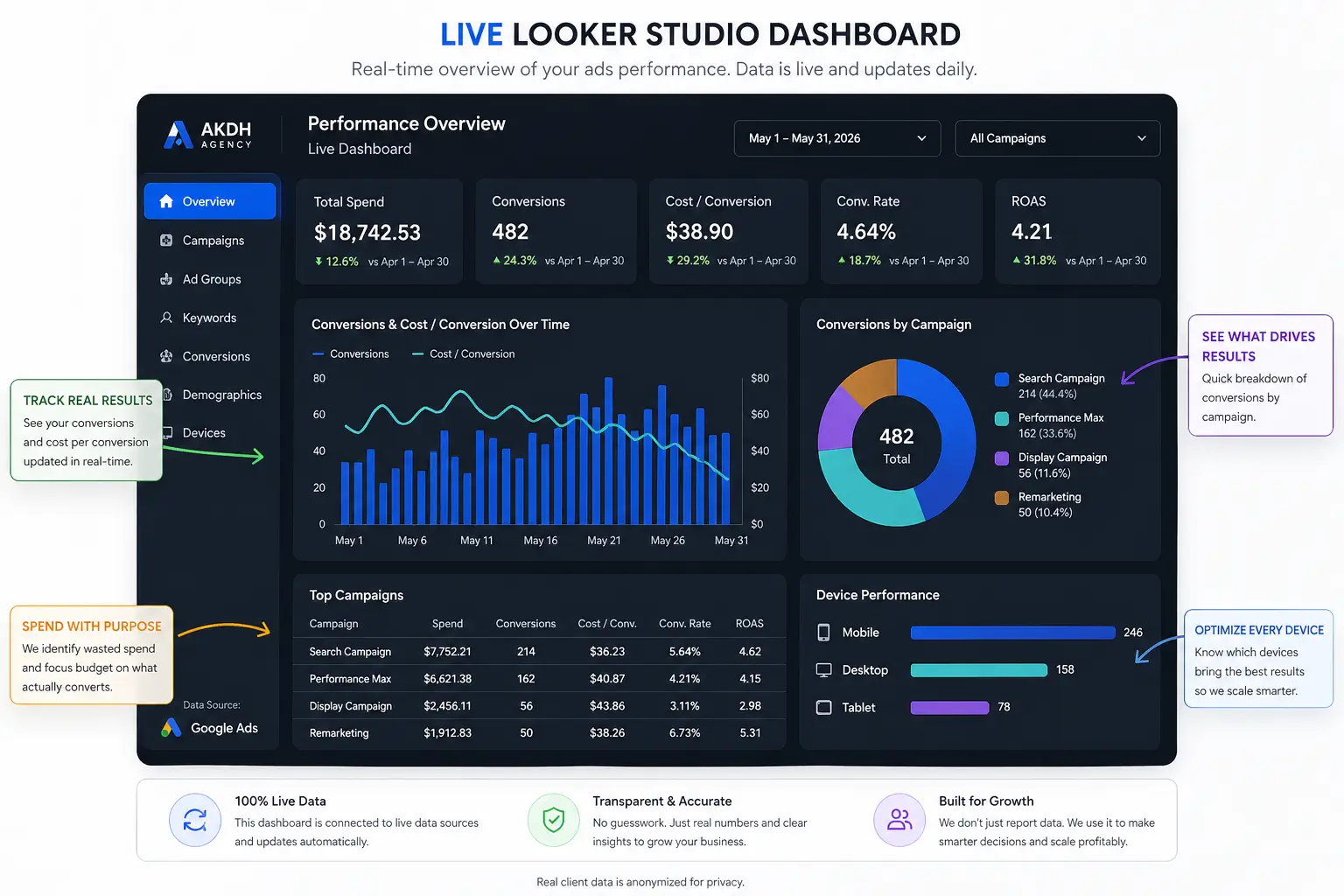Click the Conversions by Campaign title
The width and height of the screenshot is (1344, 896).
893,325
